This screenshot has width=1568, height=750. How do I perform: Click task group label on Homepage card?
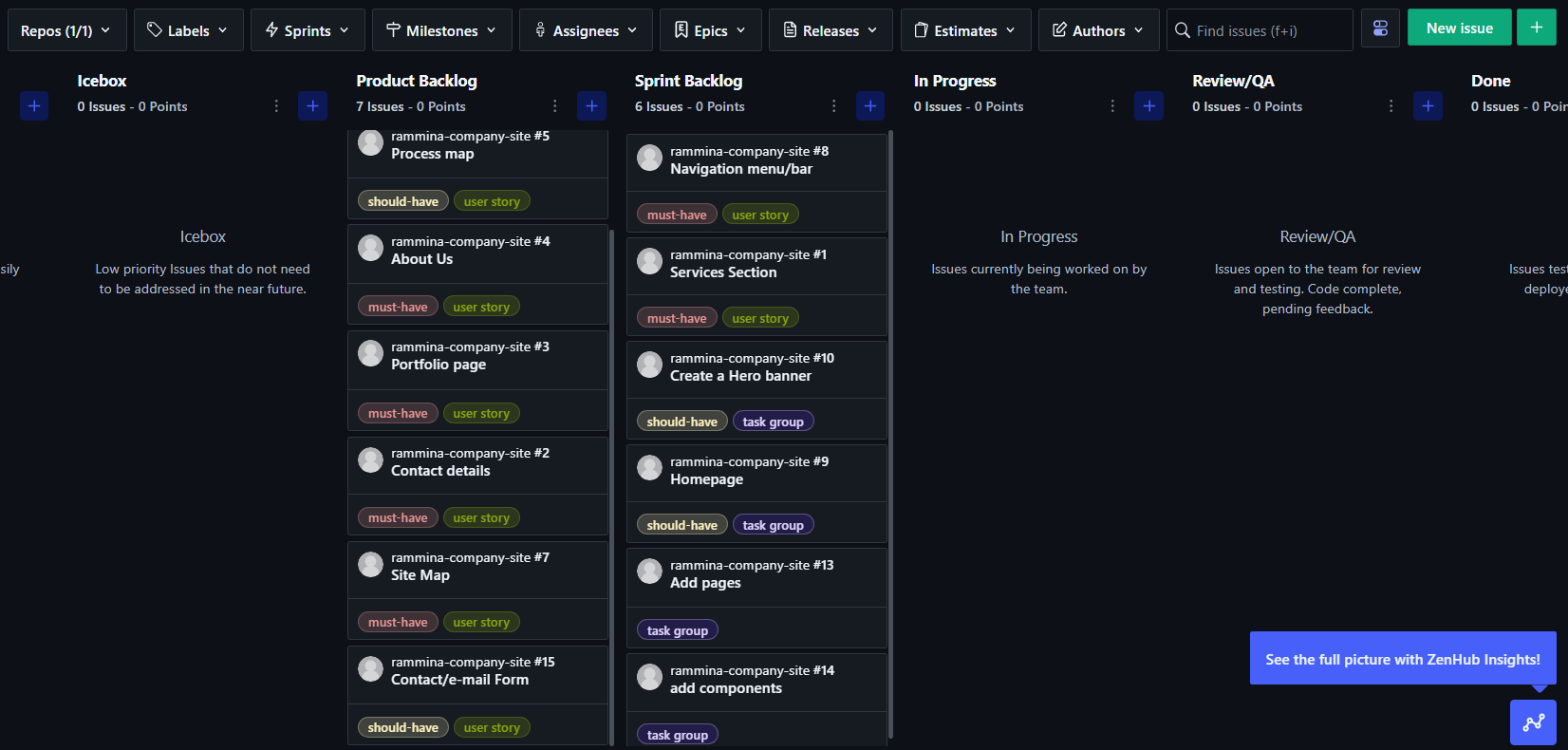click(x=773, y=525)
